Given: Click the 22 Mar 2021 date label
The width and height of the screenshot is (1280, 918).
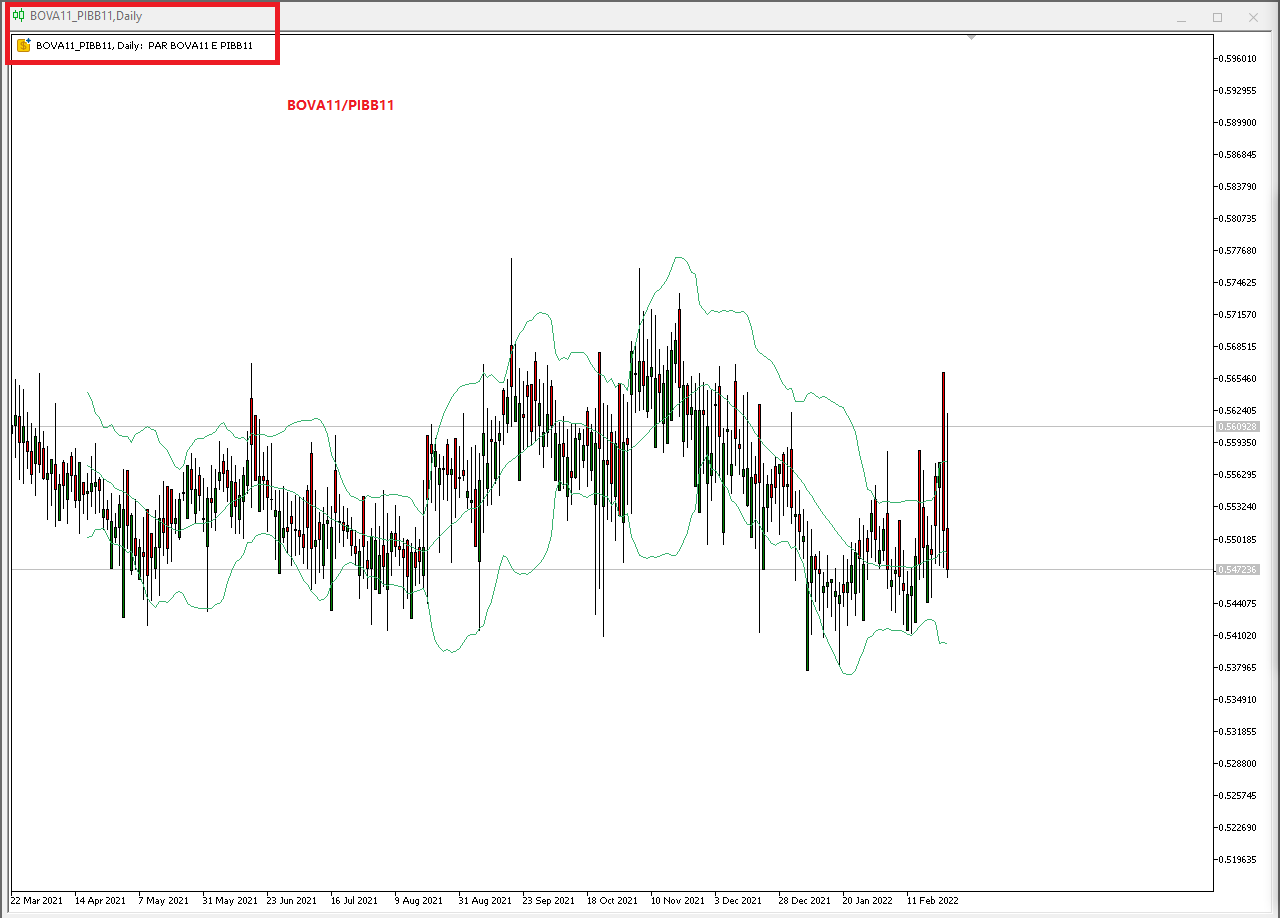Looking at the screenshot, I should (37, 900).
